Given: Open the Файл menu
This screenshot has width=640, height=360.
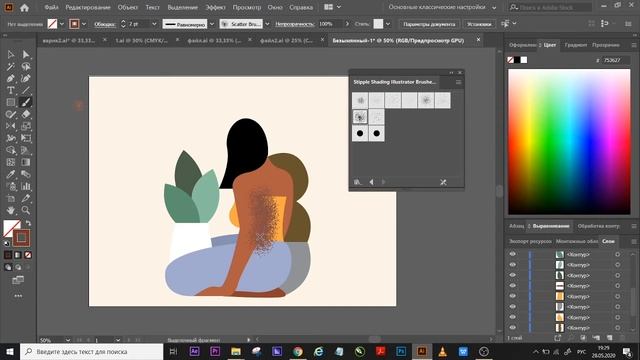Looking at the screenshot, I should coord(51,7).
